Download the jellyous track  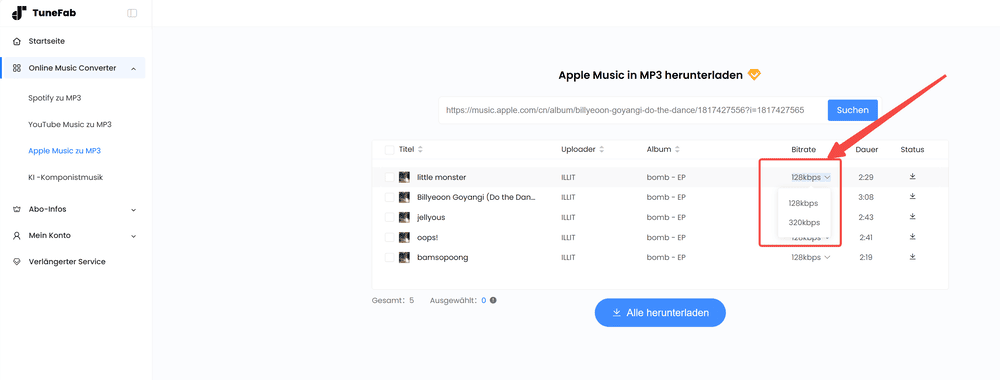[x=912, y=217]
